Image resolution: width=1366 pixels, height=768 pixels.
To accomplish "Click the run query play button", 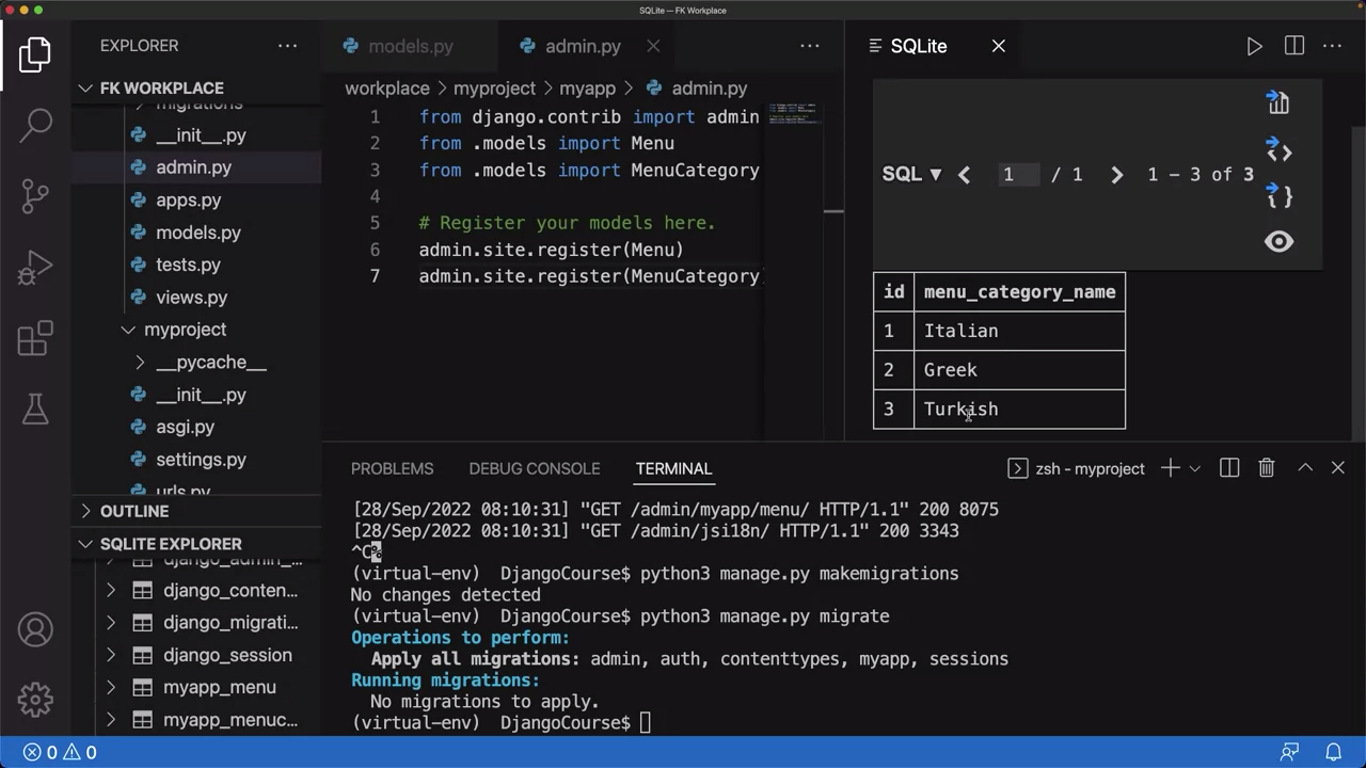I will point(1254,46).
